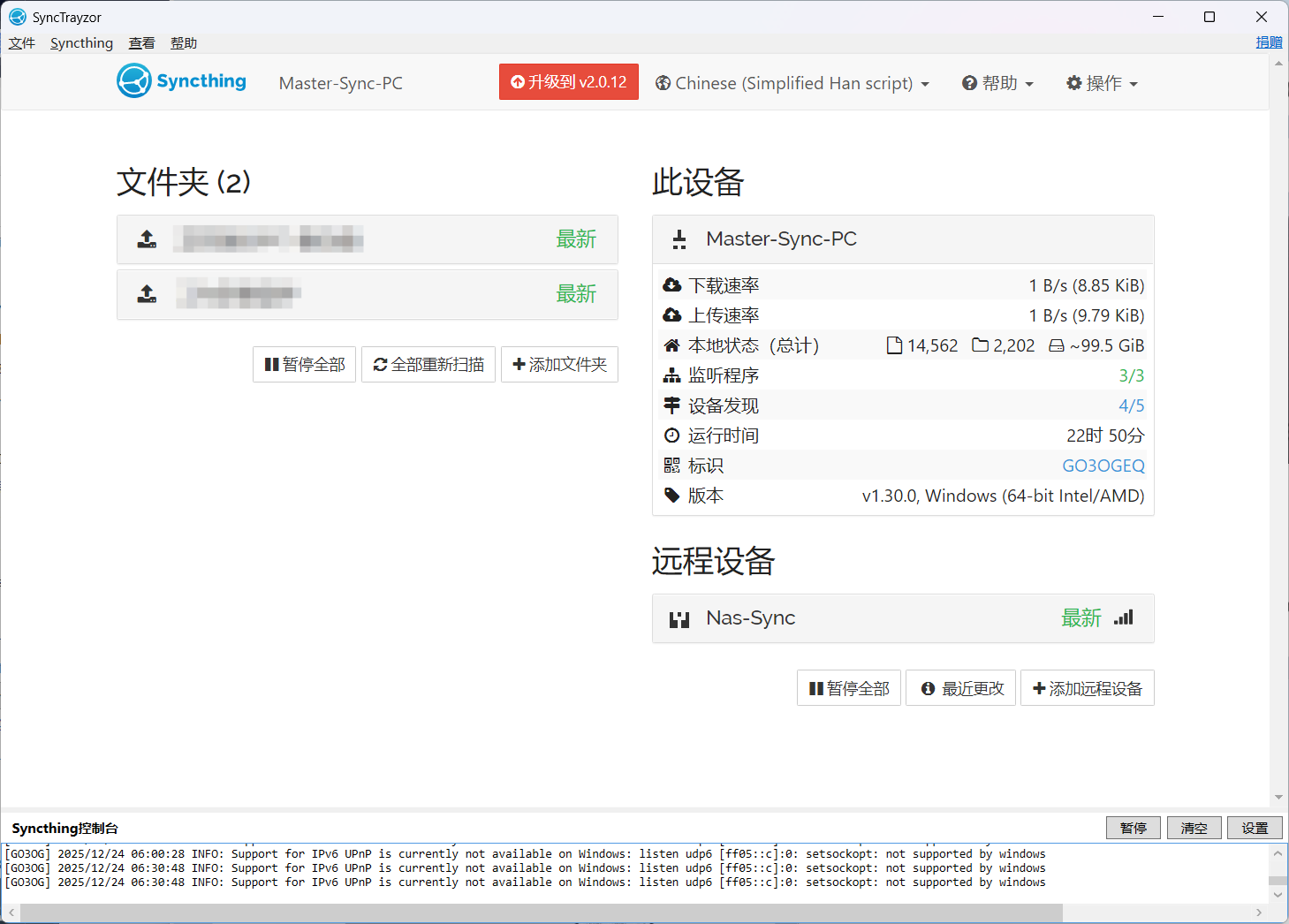This screenshot has height=924, width=1289.
Task: Pause all remote devices with 暂停全部
Action: (848, 688)
